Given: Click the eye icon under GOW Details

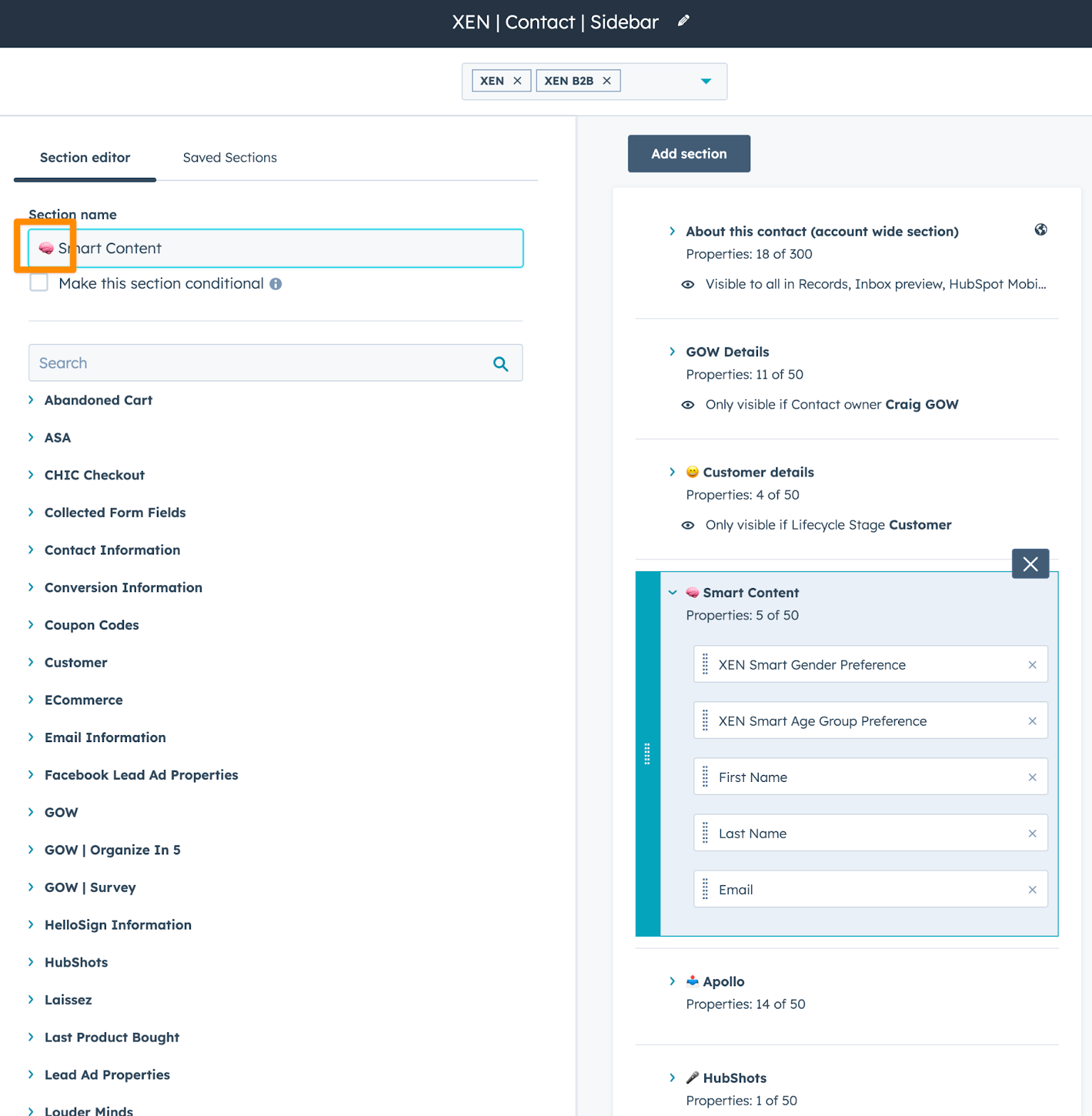Looking at the screenshot, I should tap(688, 405).
